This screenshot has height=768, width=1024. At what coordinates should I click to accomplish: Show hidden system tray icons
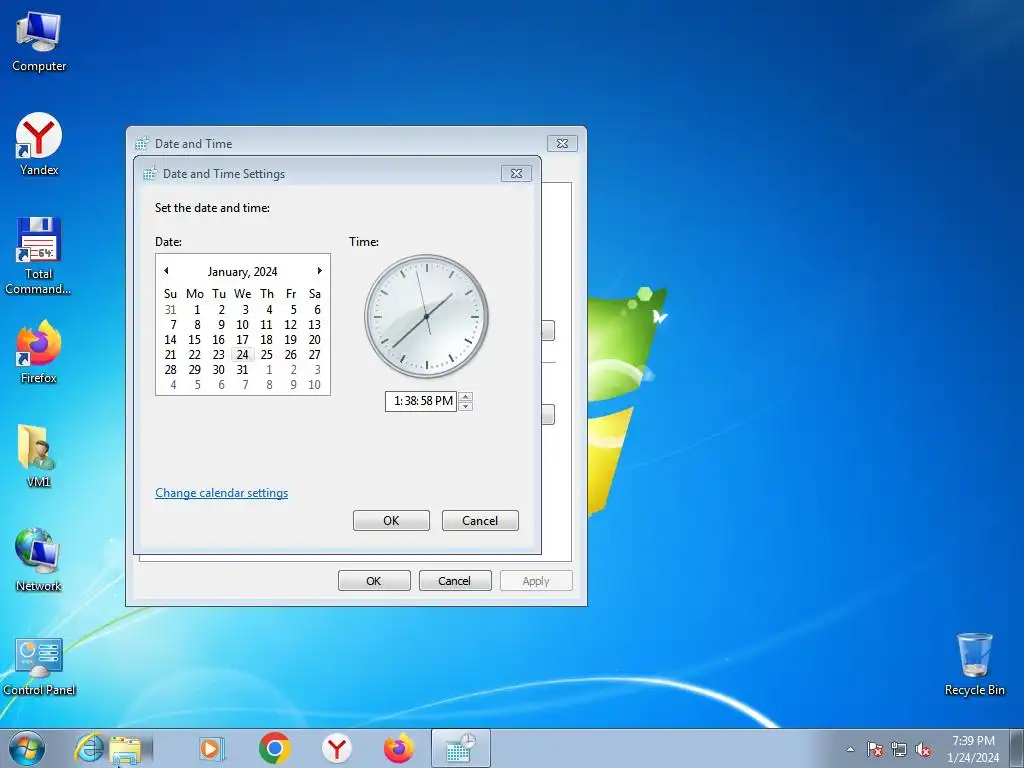point(850,749)
